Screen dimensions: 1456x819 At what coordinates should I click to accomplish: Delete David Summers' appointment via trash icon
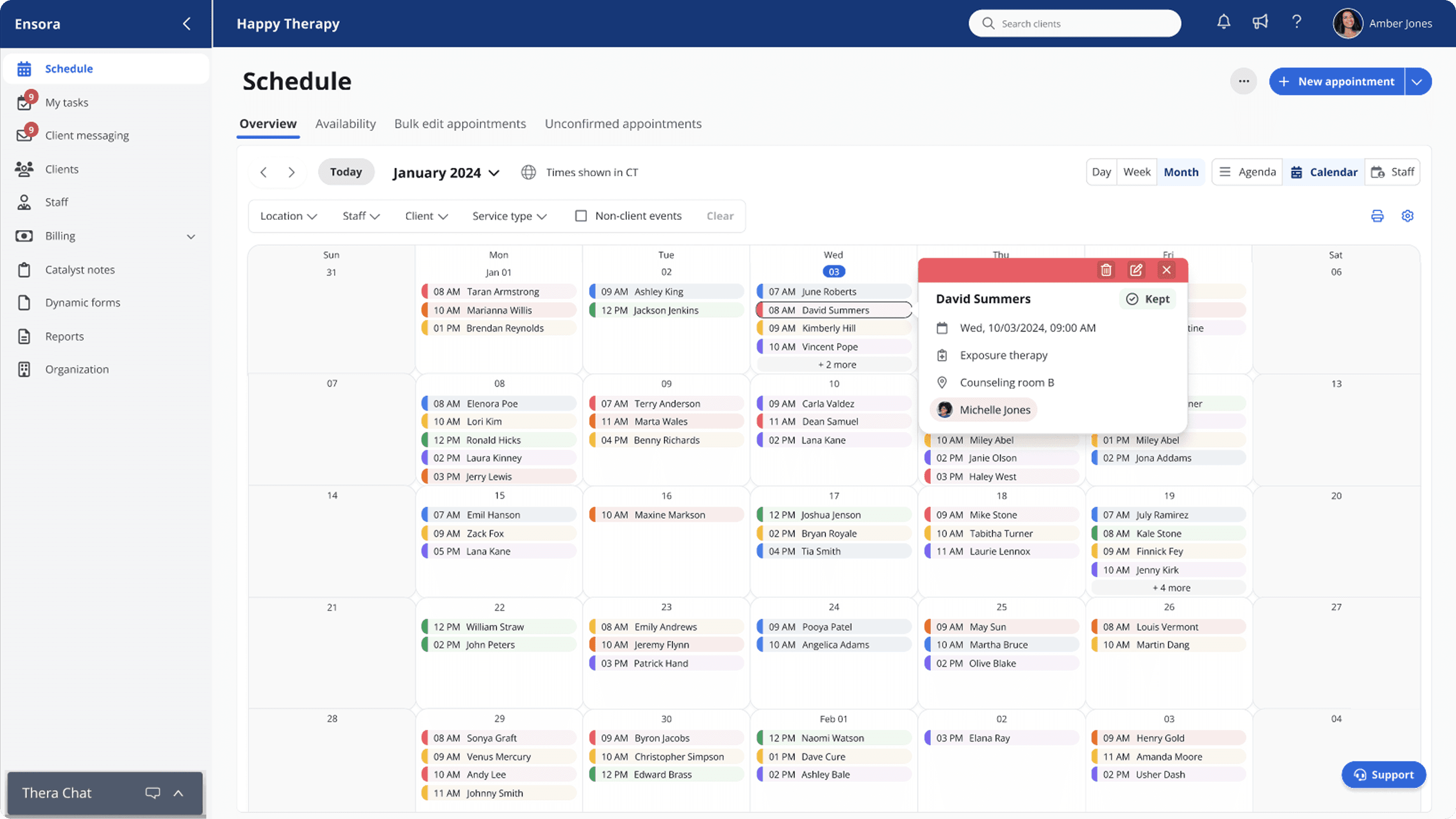pyautogui.click(x=1107, y=270)
